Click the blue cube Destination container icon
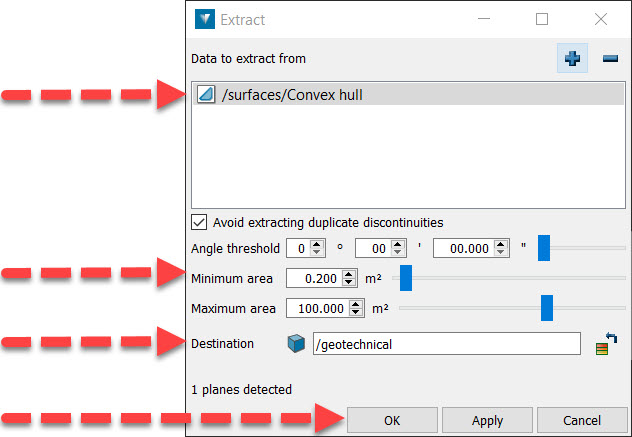Image resolution: width=632 pixels, height=437 pixels. (296, 344)
